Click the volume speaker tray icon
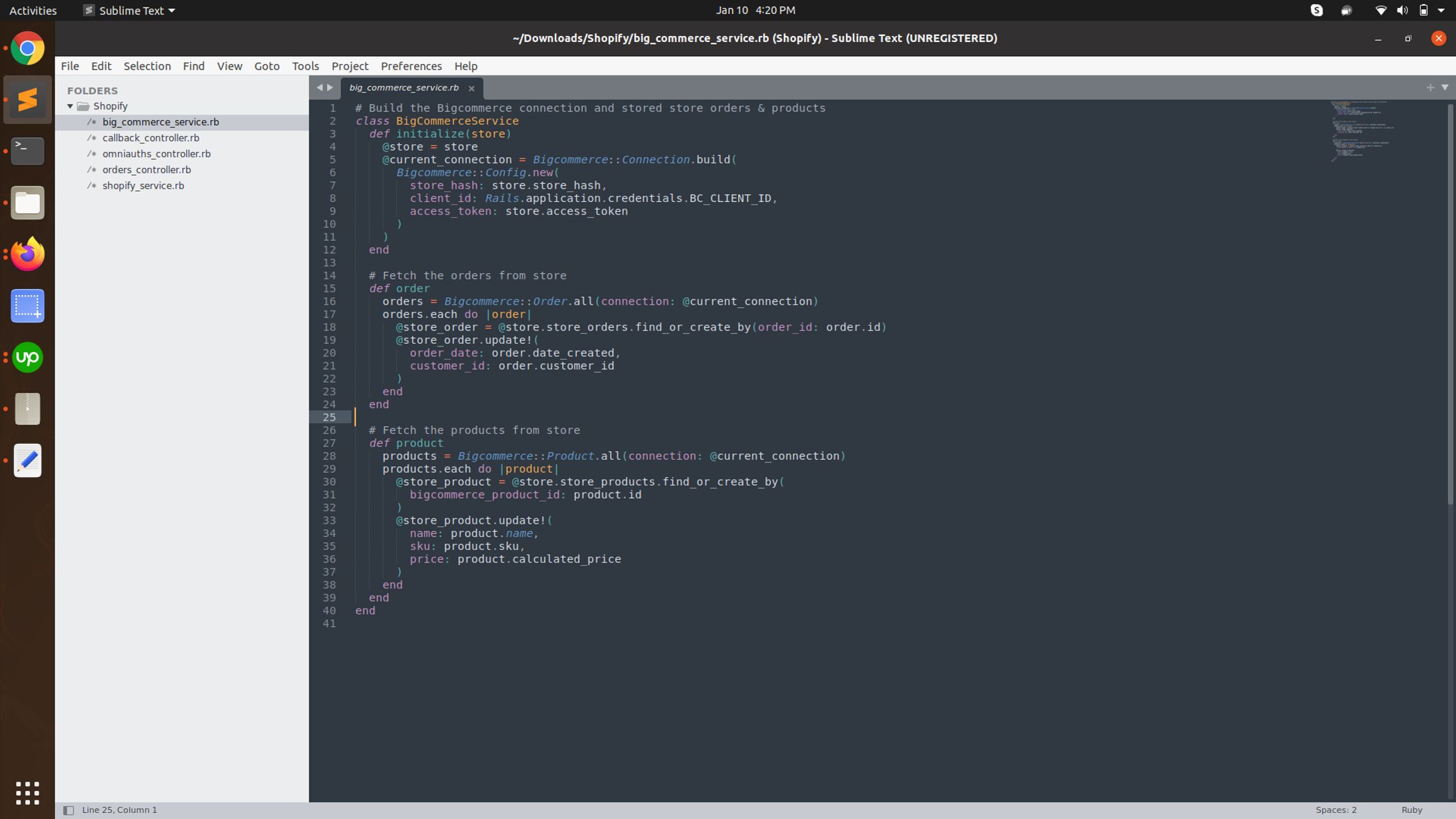 [1403, 10]
